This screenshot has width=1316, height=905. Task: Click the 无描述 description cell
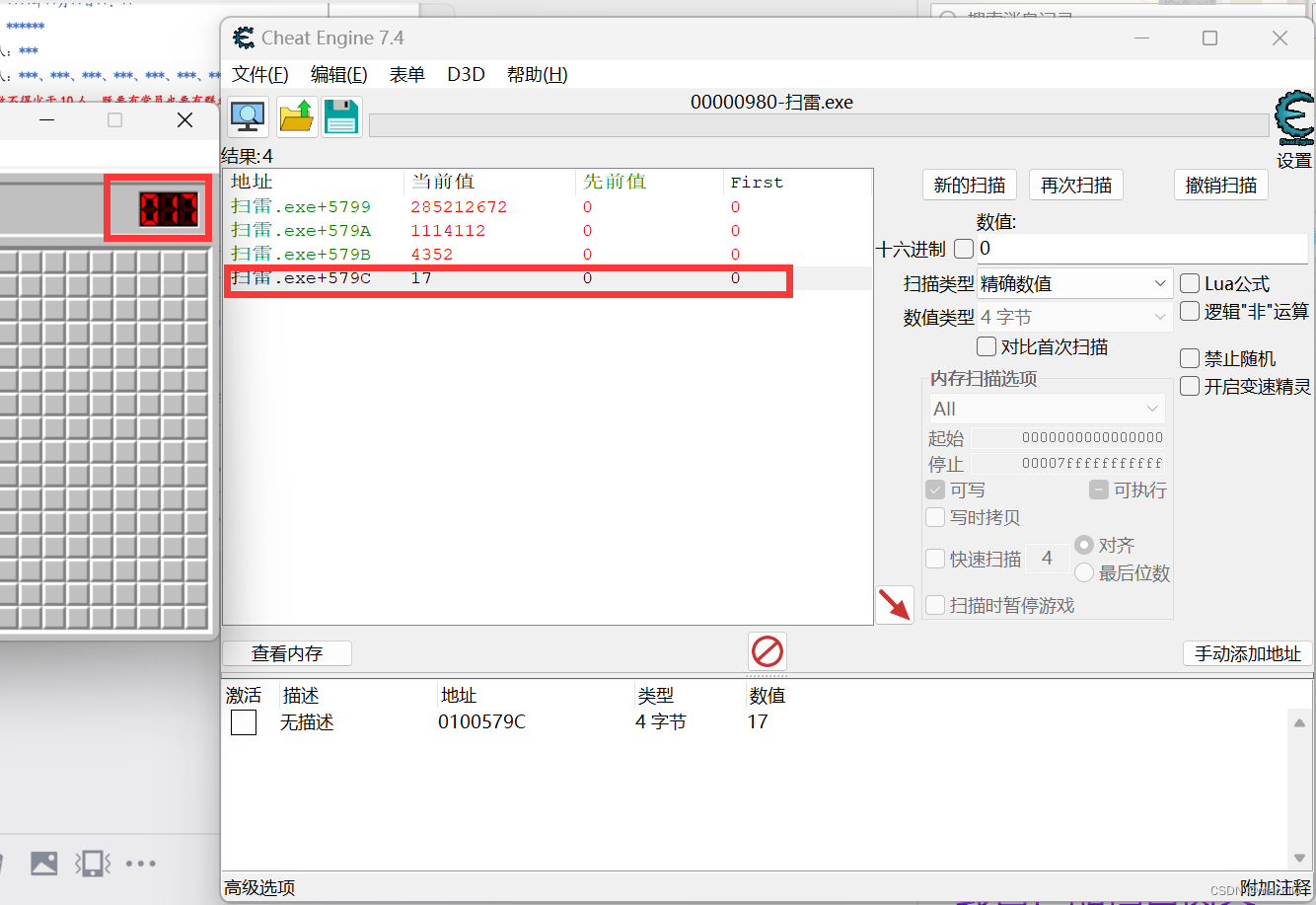pos(307,722)
